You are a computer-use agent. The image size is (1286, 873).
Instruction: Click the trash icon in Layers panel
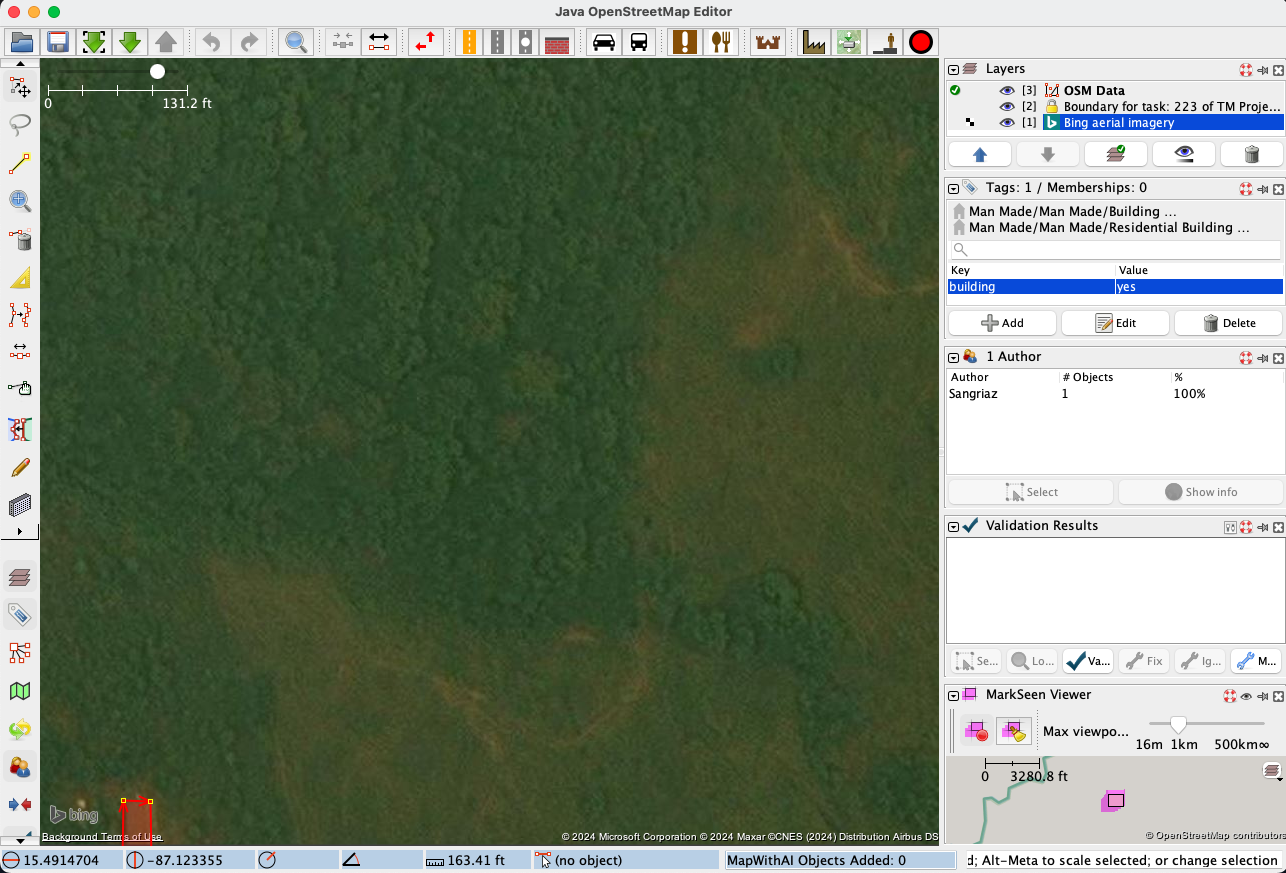click(x=1251, y=154)
